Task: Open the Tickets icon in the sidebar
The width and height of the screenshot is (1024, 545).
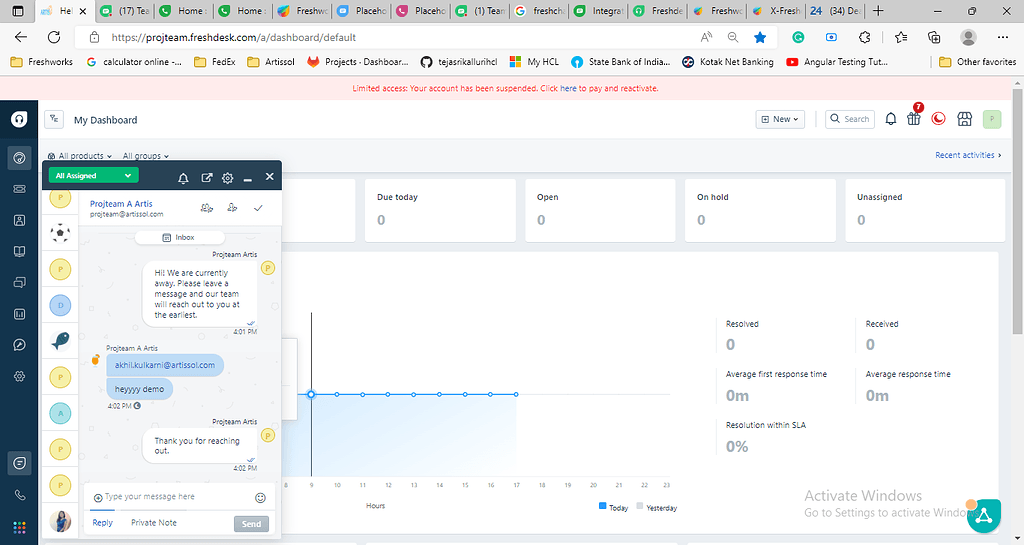Action: tap(19, 189)
